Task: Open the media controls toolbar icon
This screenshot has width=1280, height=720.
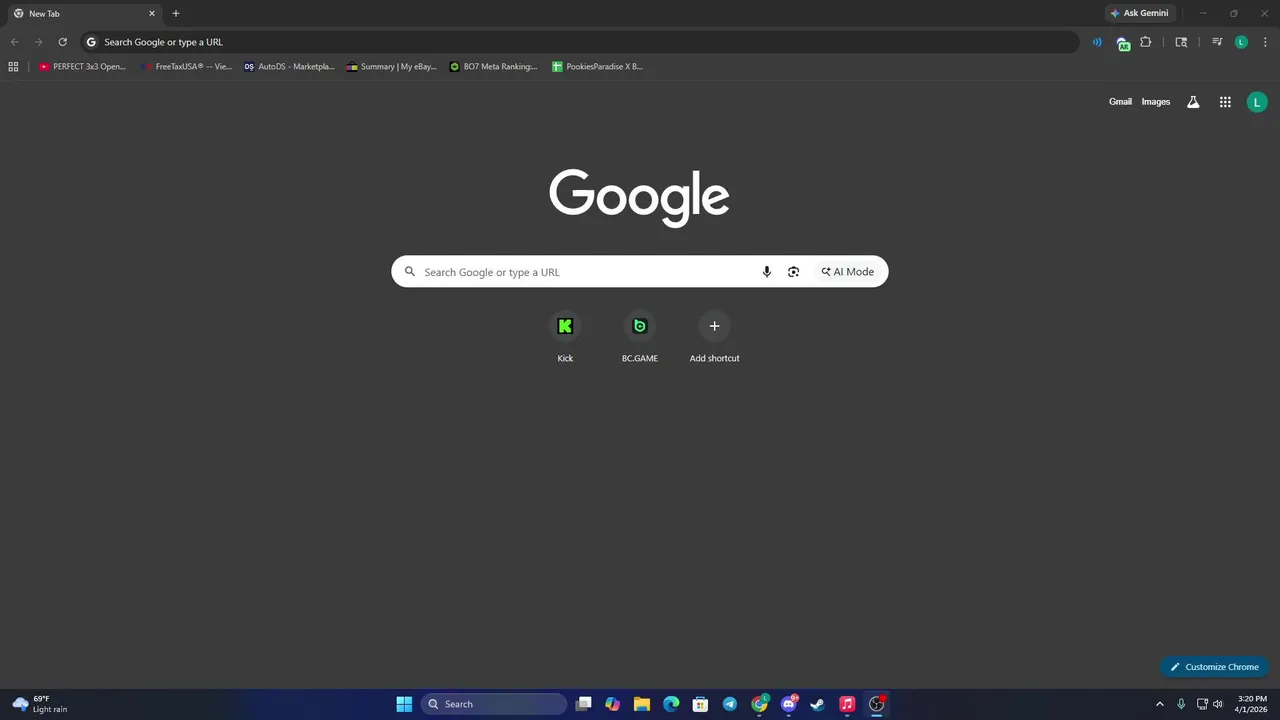Action: point(1217,42)
